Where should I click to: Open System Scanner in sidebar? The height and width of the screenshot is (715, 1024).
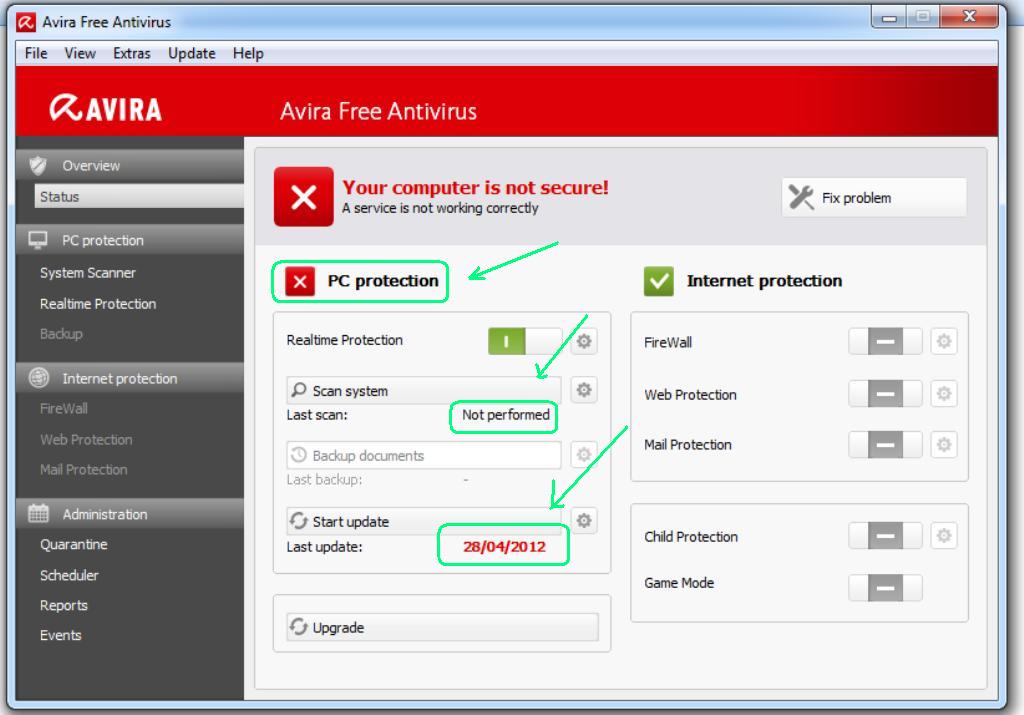point(88,273)
